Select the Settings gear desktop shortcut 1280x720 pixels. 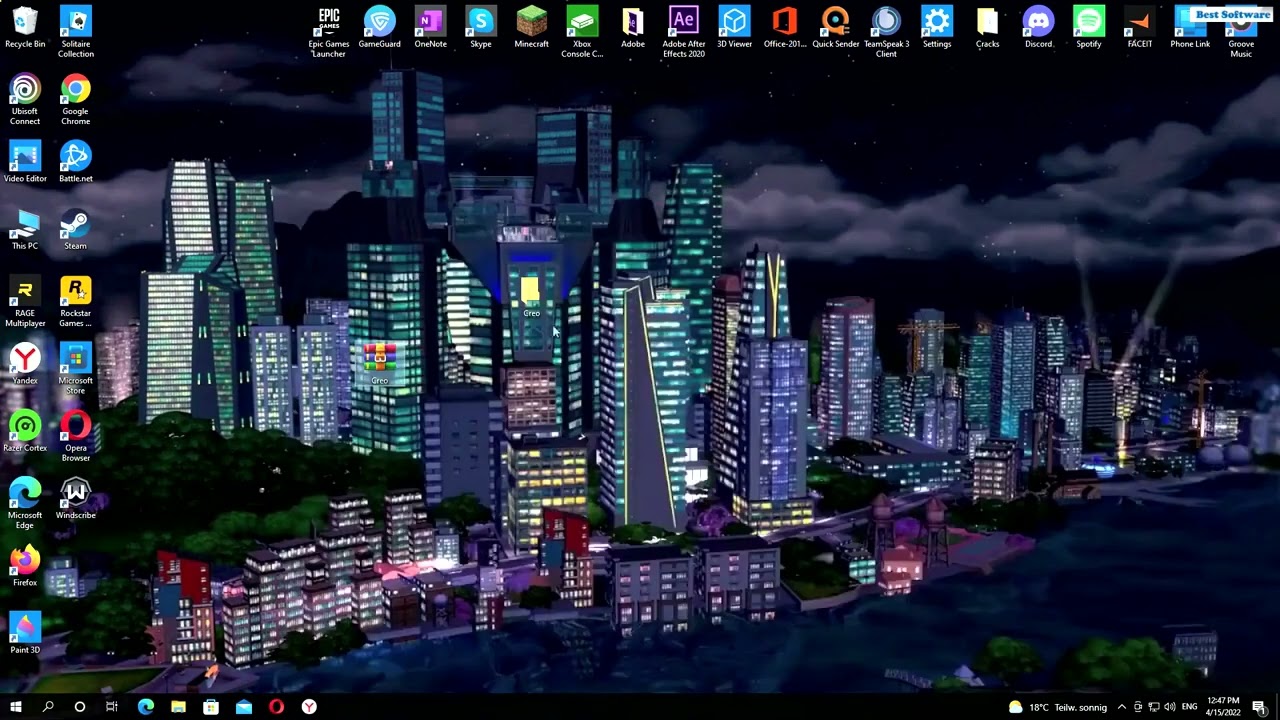point(937,28)
